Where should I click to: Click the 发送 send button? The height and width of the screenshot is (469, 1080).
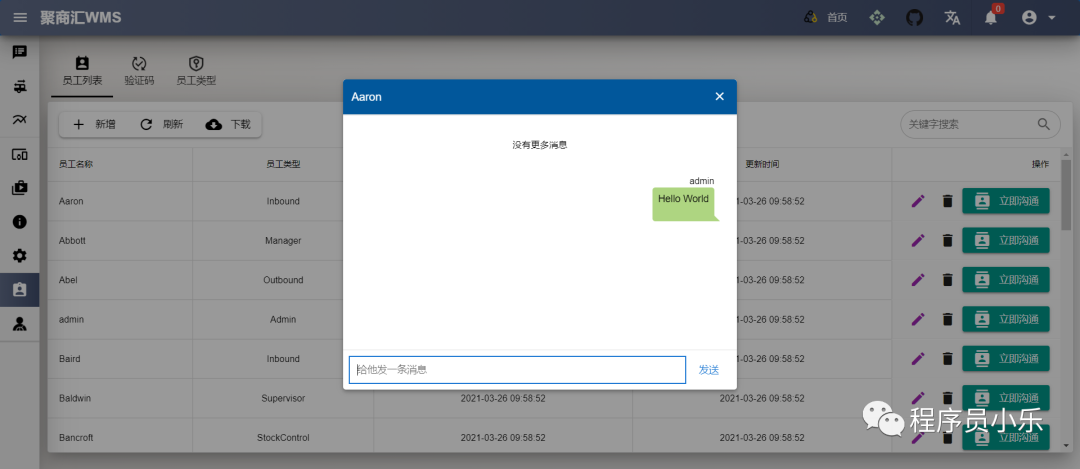(x=709, y=370)
